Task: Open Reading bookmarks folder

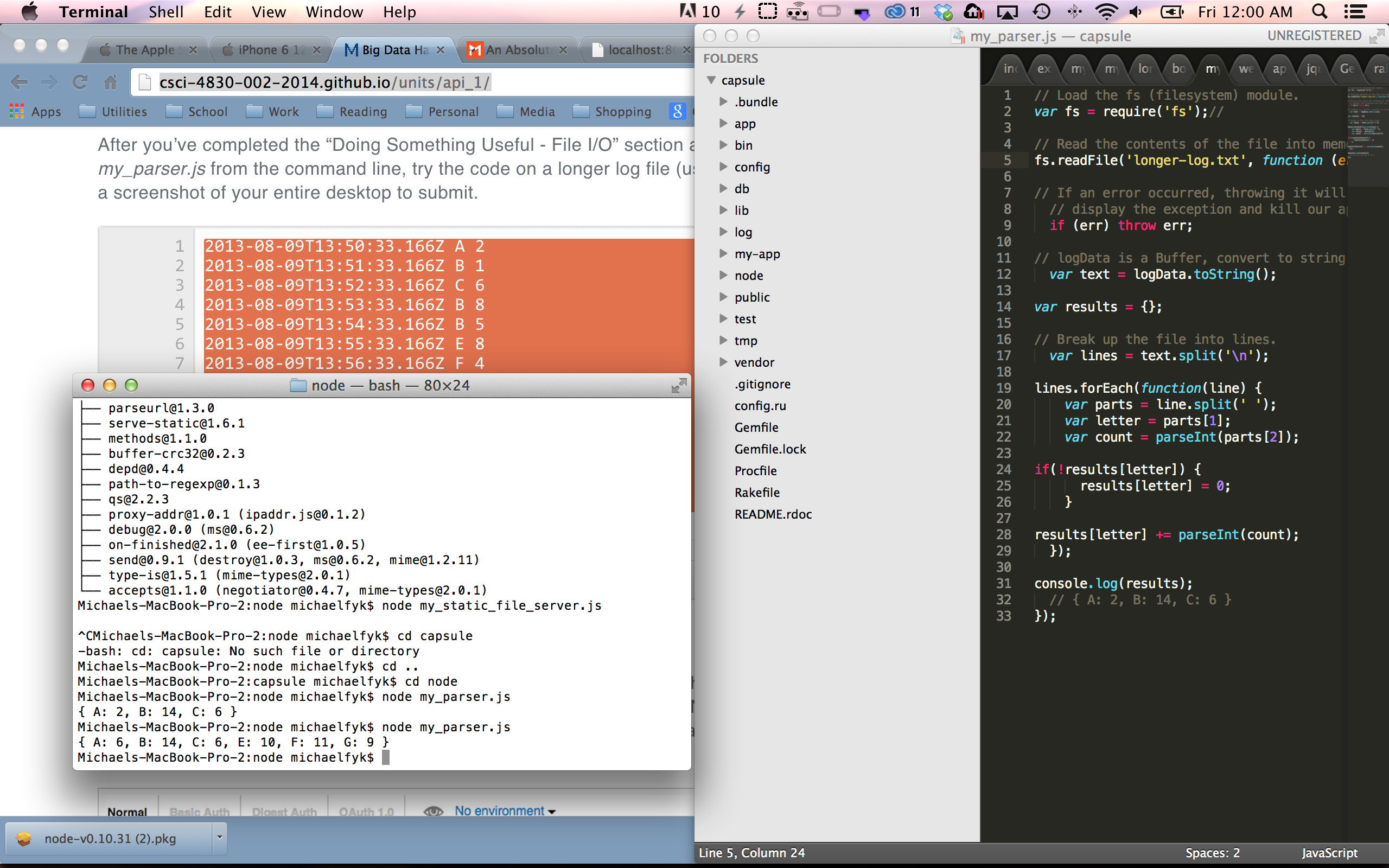Action: 352,111
